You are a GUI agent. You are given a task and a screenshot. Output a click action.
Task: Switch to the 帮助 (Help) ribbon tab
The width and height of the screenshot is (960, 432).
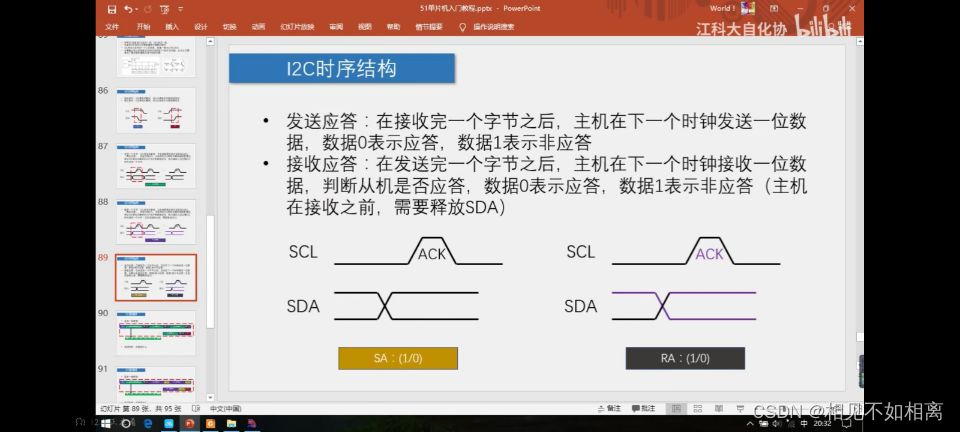coord(393,27)
